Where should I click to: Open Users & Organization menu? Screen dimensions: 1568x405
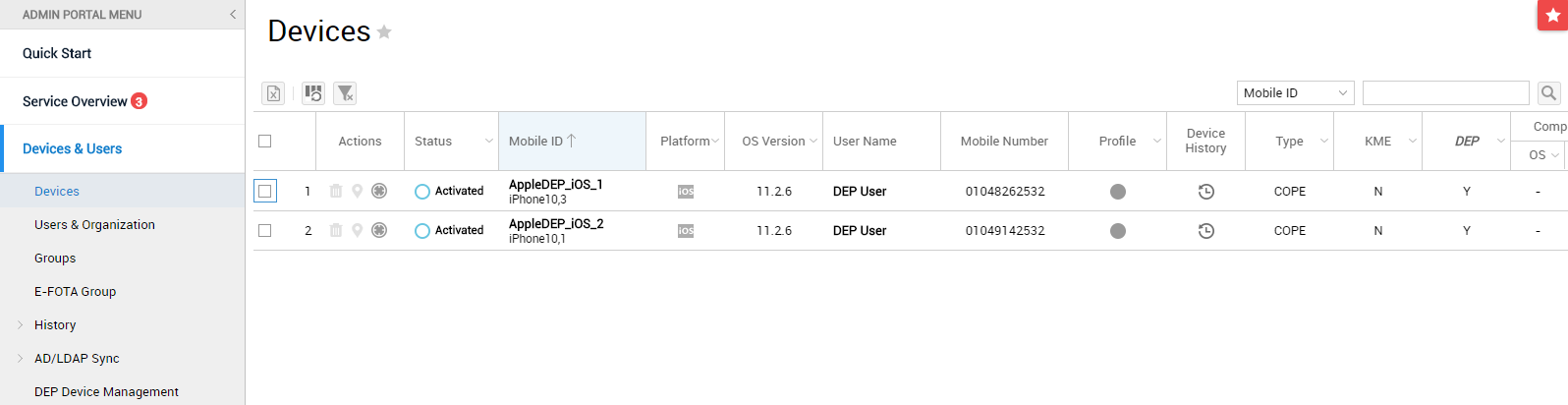94,224
